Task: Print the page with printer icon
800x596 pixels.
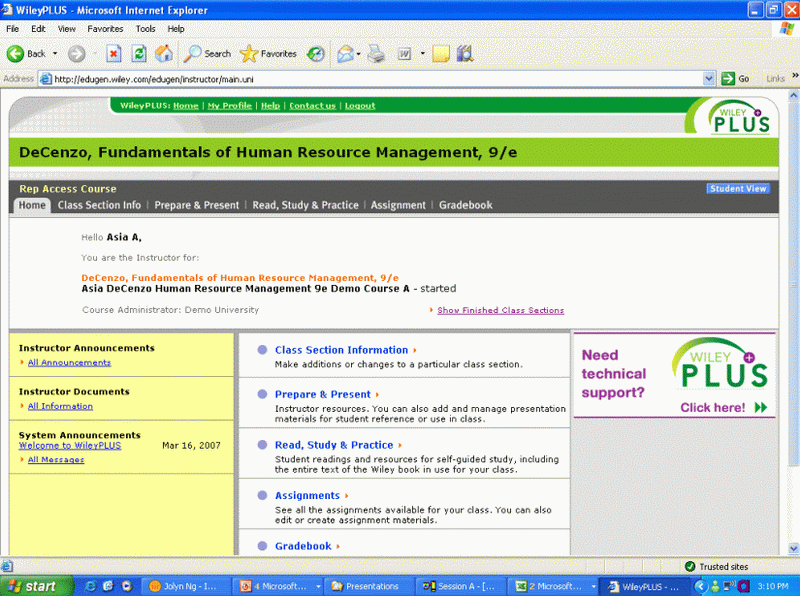Action: (x=377, y=54)
